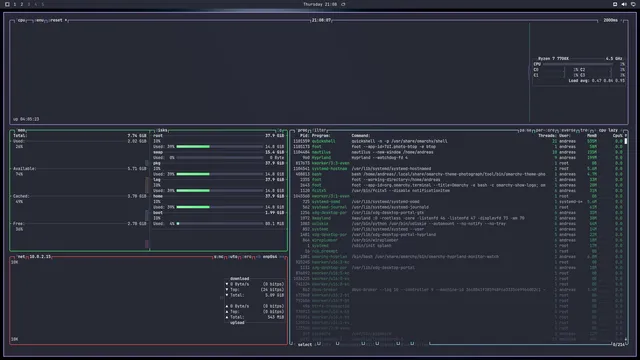640x360 pixels.
Task: Click the leftmost system tray icon
Action: 615,4
